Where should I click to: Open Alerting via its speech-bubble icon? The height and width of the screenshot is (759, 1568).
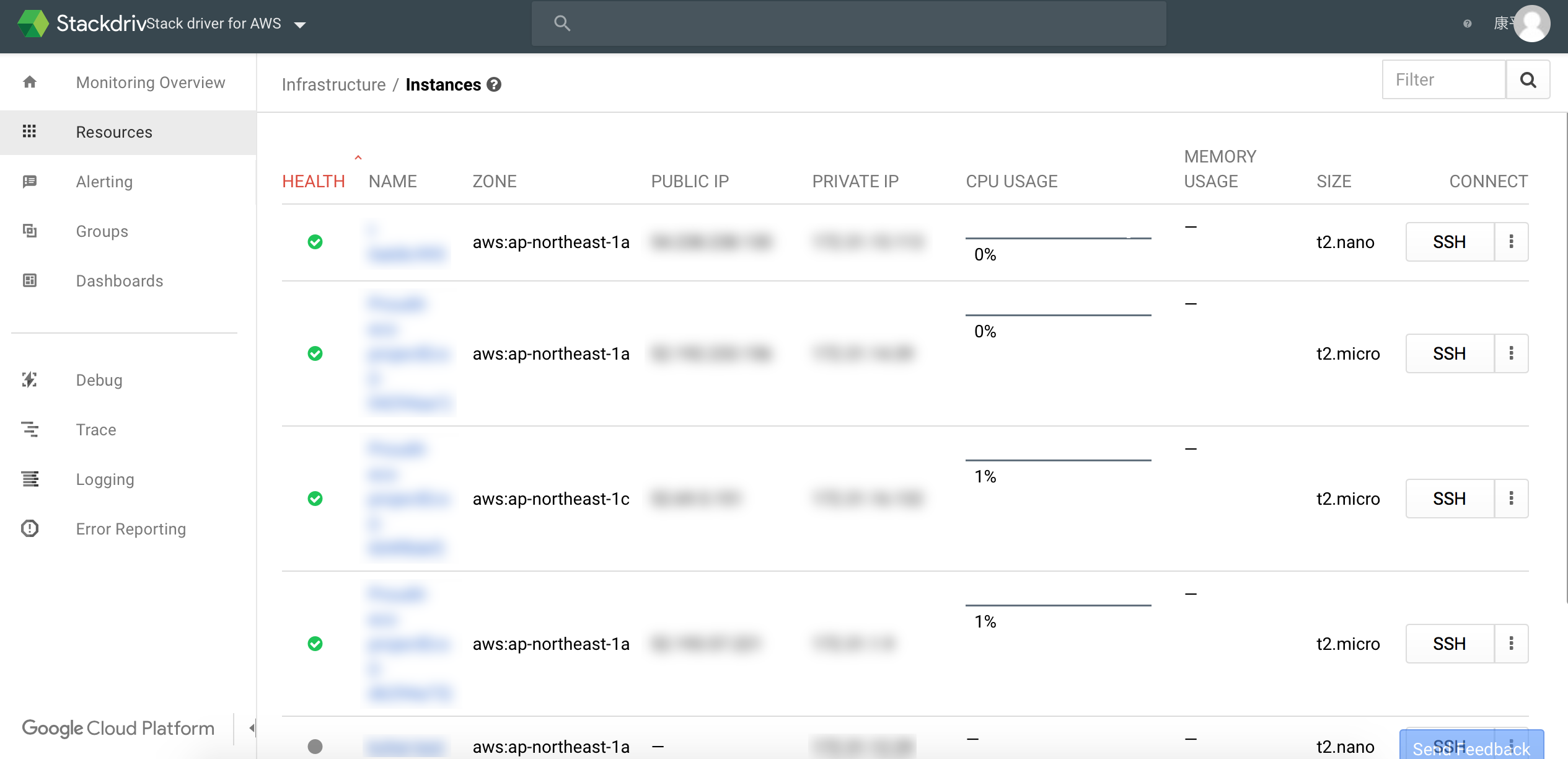29,181
